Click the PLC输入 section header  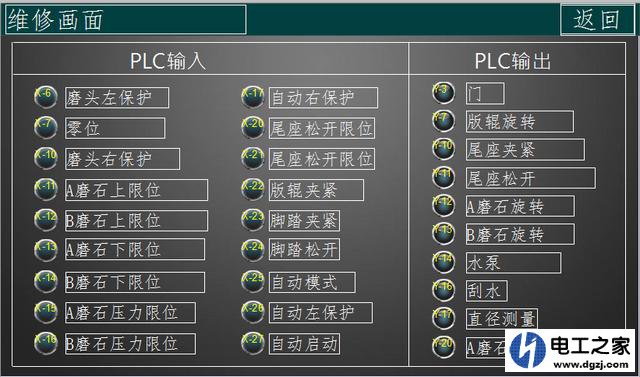(168, 61)
